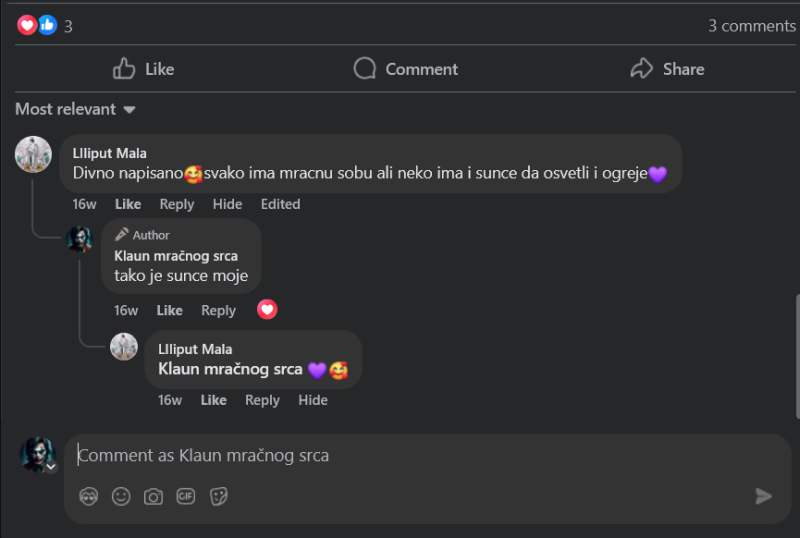Share the post
800x538 pixels.
pos(667,69)
